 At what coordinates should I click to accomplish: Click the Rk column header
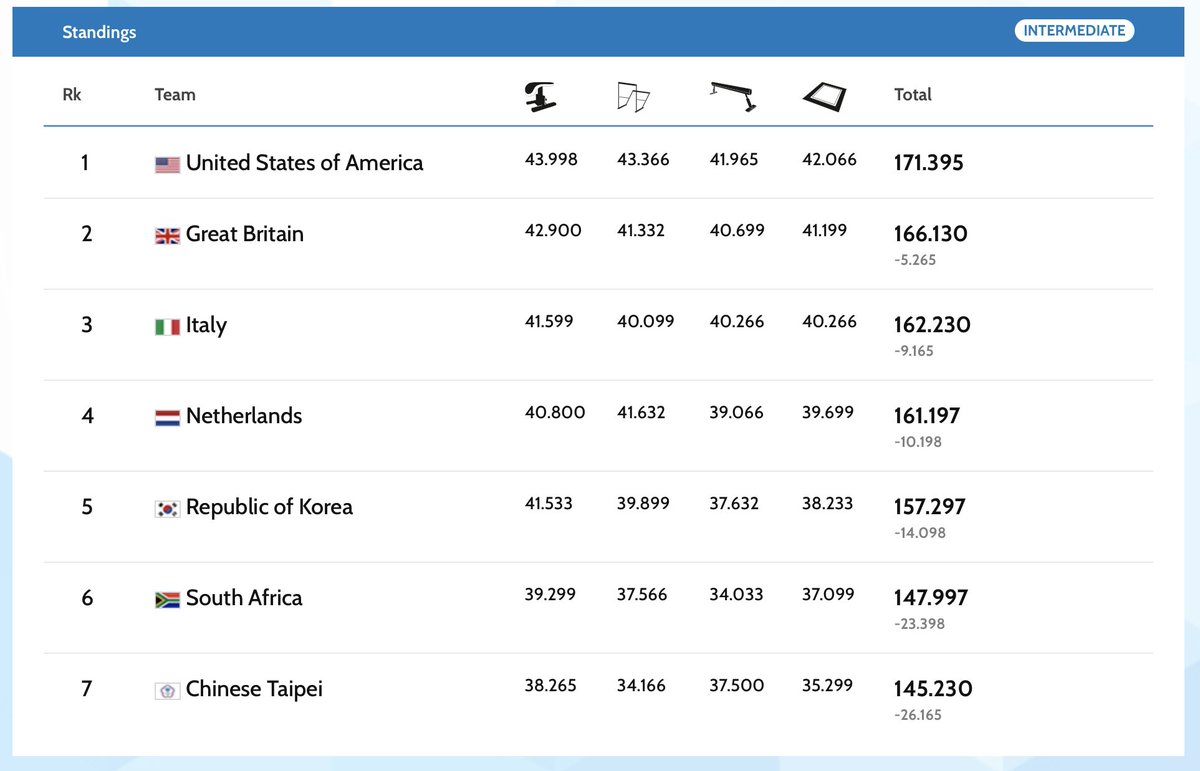click(70, 94)
